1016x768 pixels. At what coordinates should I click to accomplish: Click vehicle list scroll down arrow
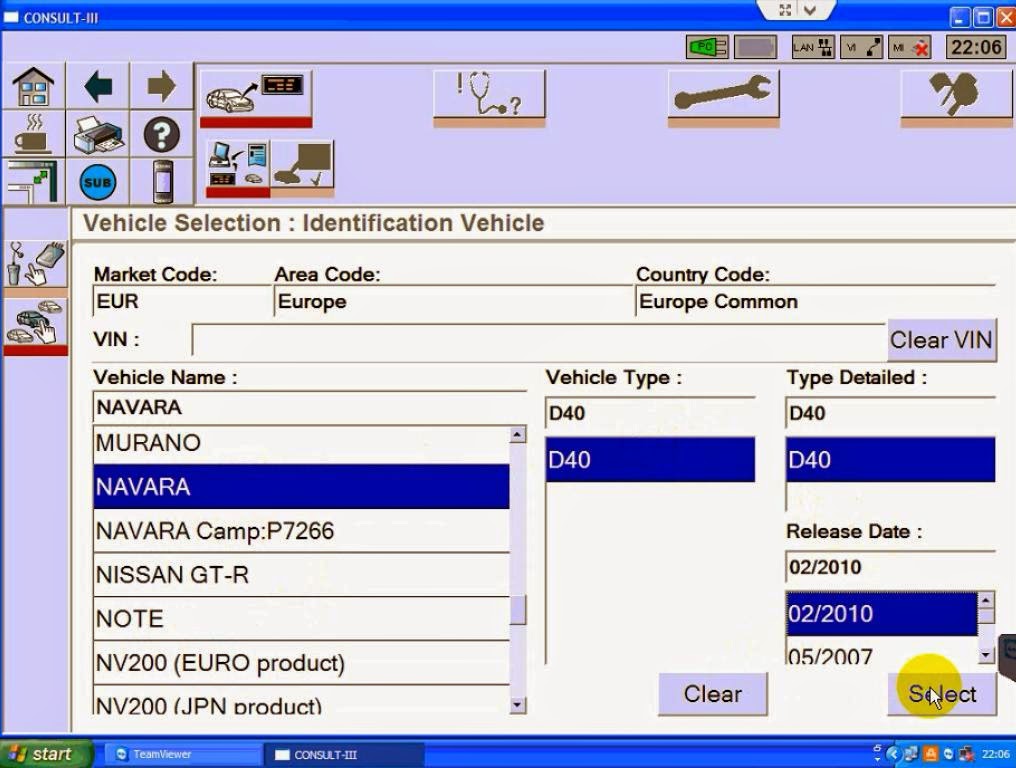coord(518,704)
